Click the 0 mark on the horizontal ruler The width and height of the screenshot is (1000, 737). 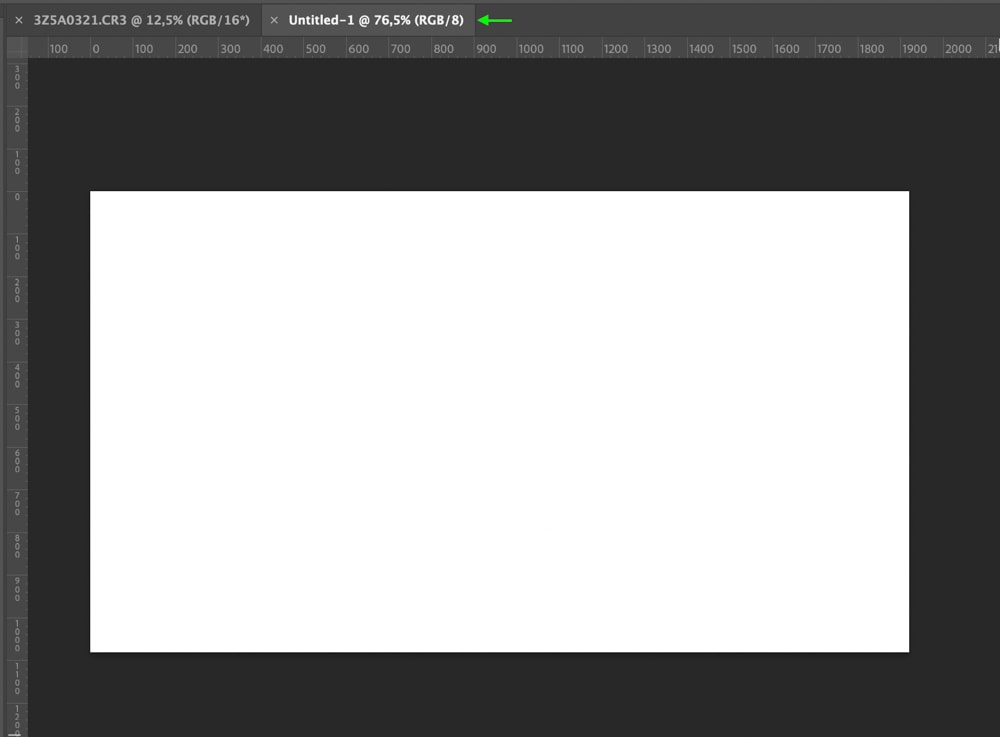coord(96,49)
